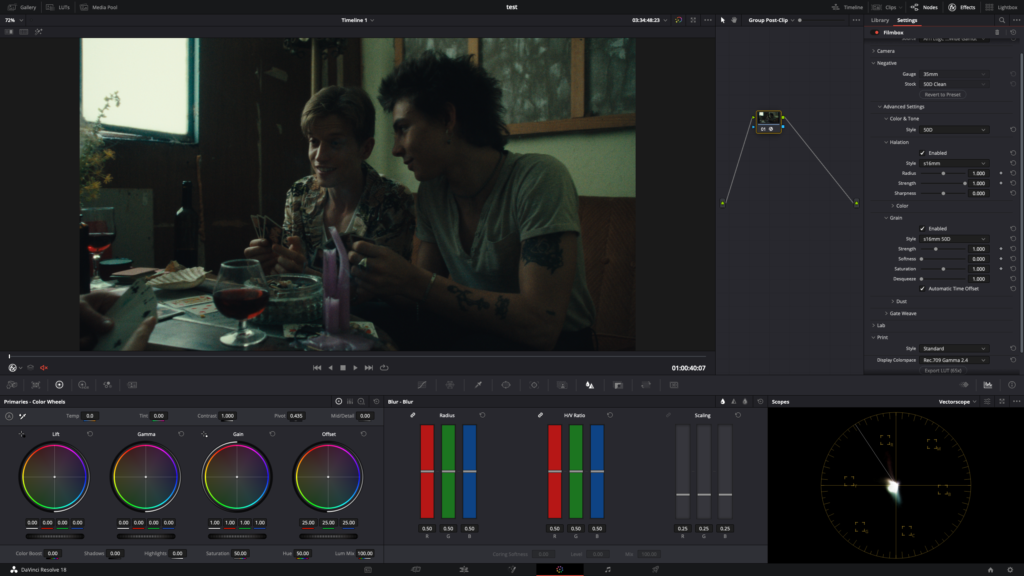Open the Grain Style s16mm 50D dropdown
1024x576 pixels.
[x=954, y=239]
